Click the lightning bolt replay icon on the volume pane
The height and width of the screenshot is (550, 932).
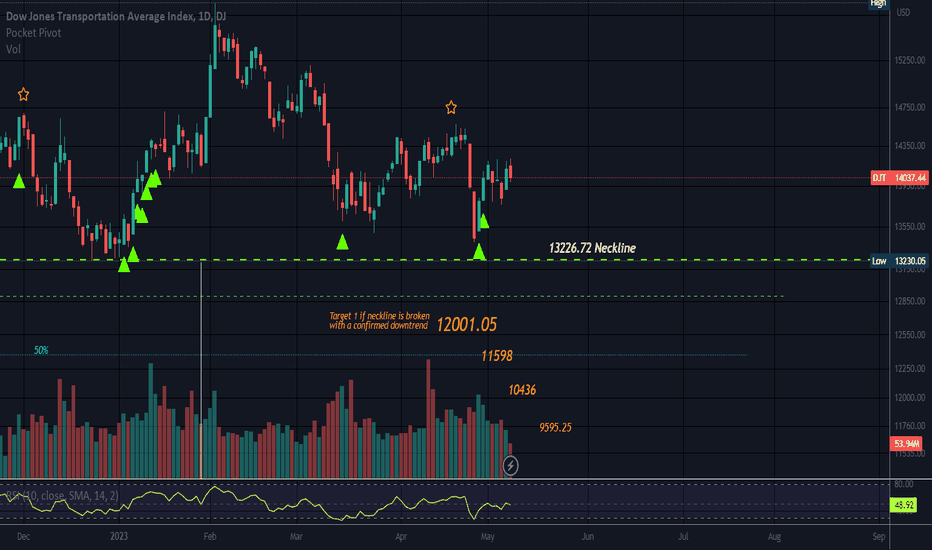coord(510,466)
